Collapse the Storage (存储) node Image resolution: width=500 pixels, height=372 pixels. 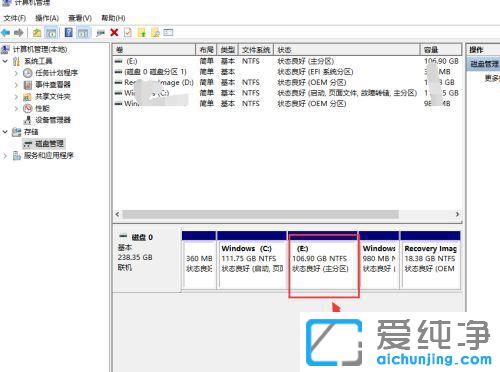[x=5, y=132]
